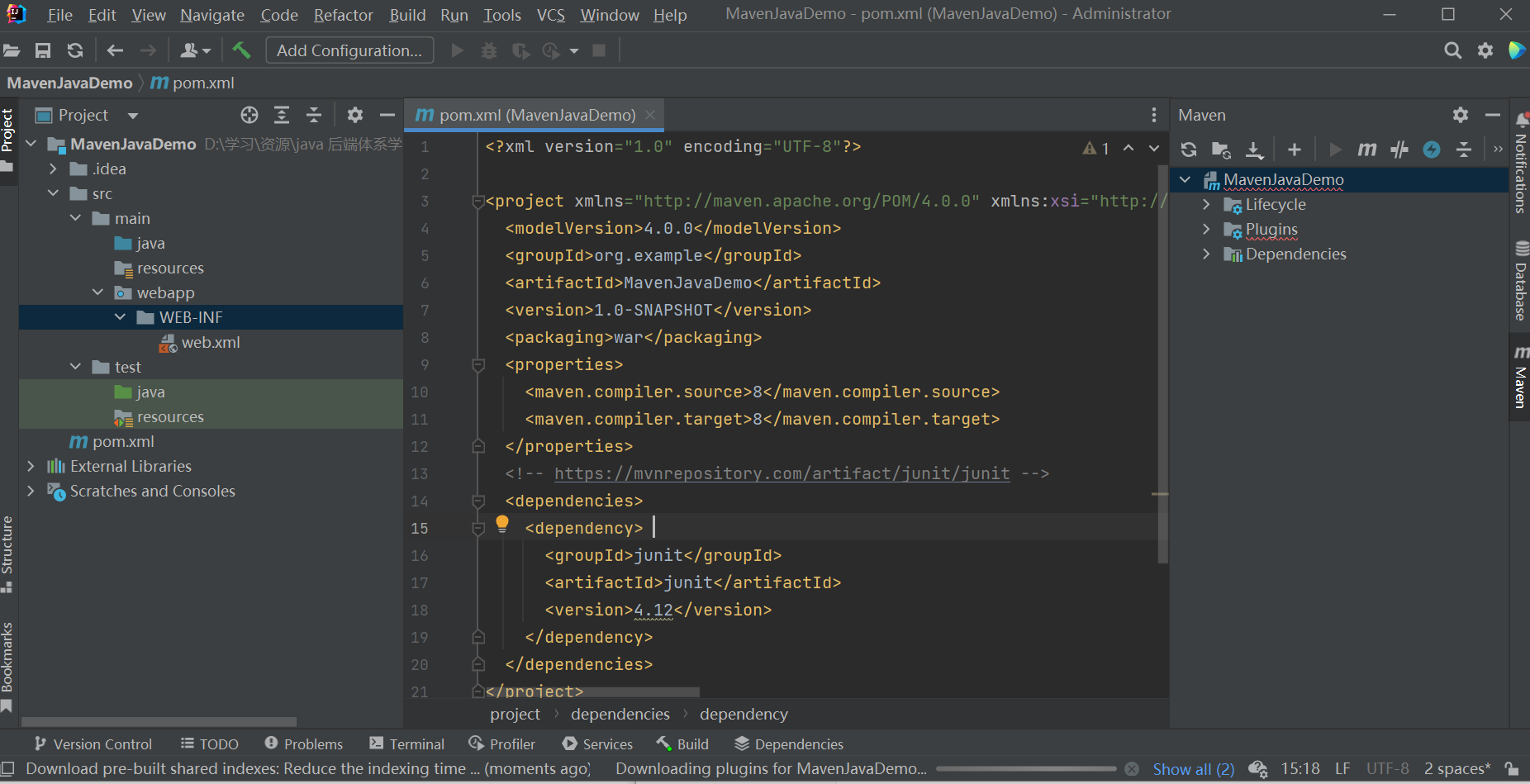Collapse the webapp folder
Screen dimensions: 1530x784
click(97, 293)
